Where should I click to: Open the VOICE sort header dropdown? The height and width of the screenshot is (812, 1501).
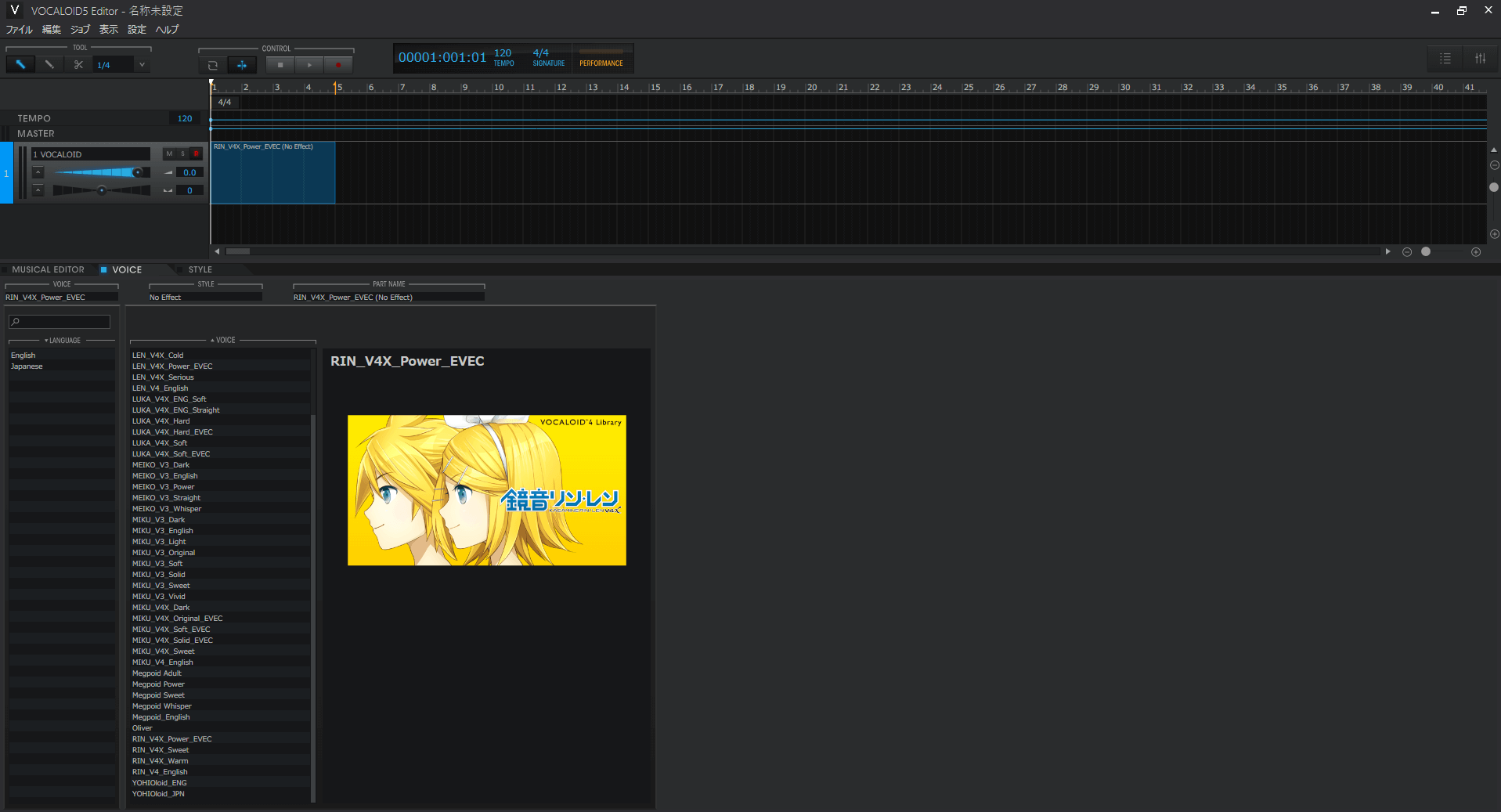pos(225,340)
